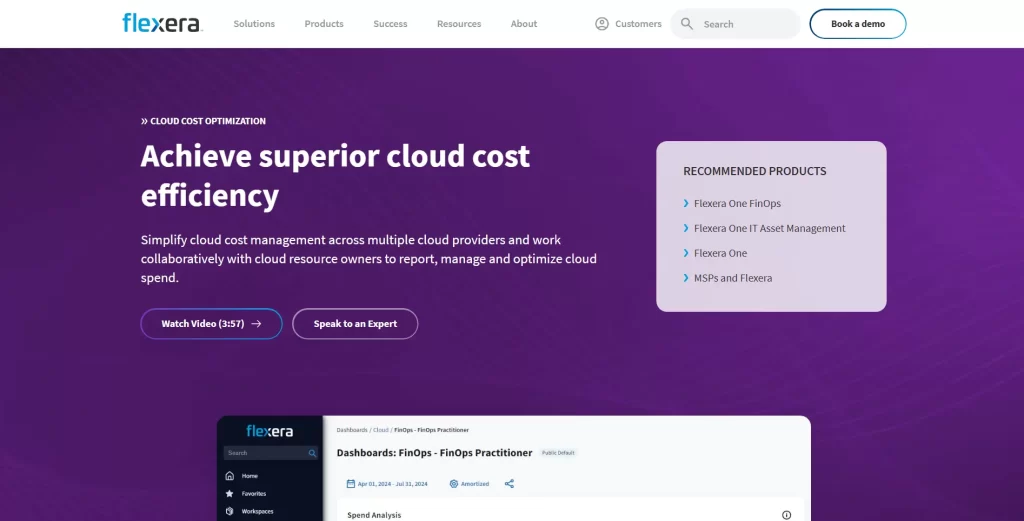Select Home in the dashboard sidebar
1024x521 pixels.
click(x=249, y=476)
